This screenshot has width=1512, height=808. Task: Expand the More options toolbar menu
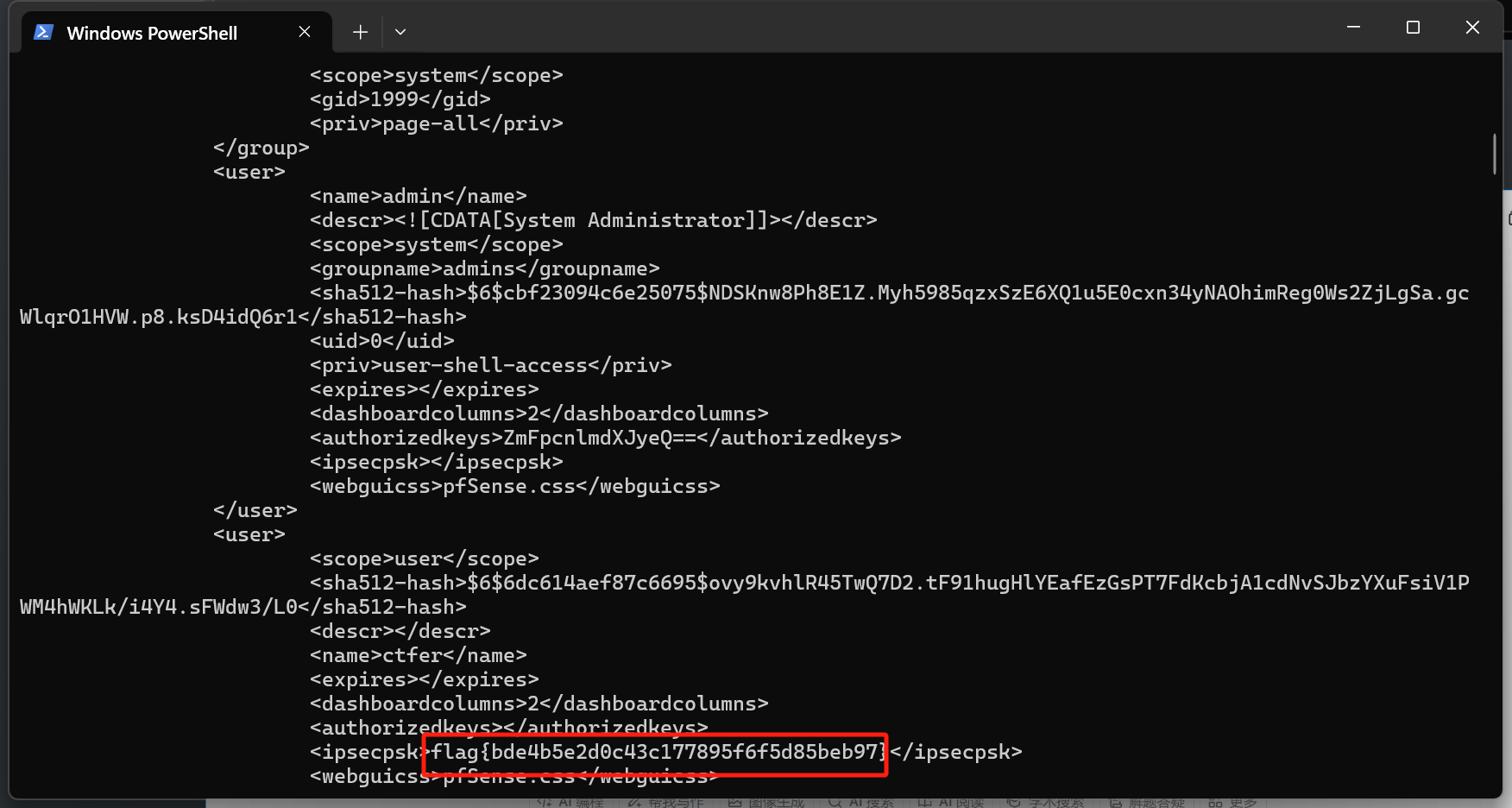[1232, 802]
